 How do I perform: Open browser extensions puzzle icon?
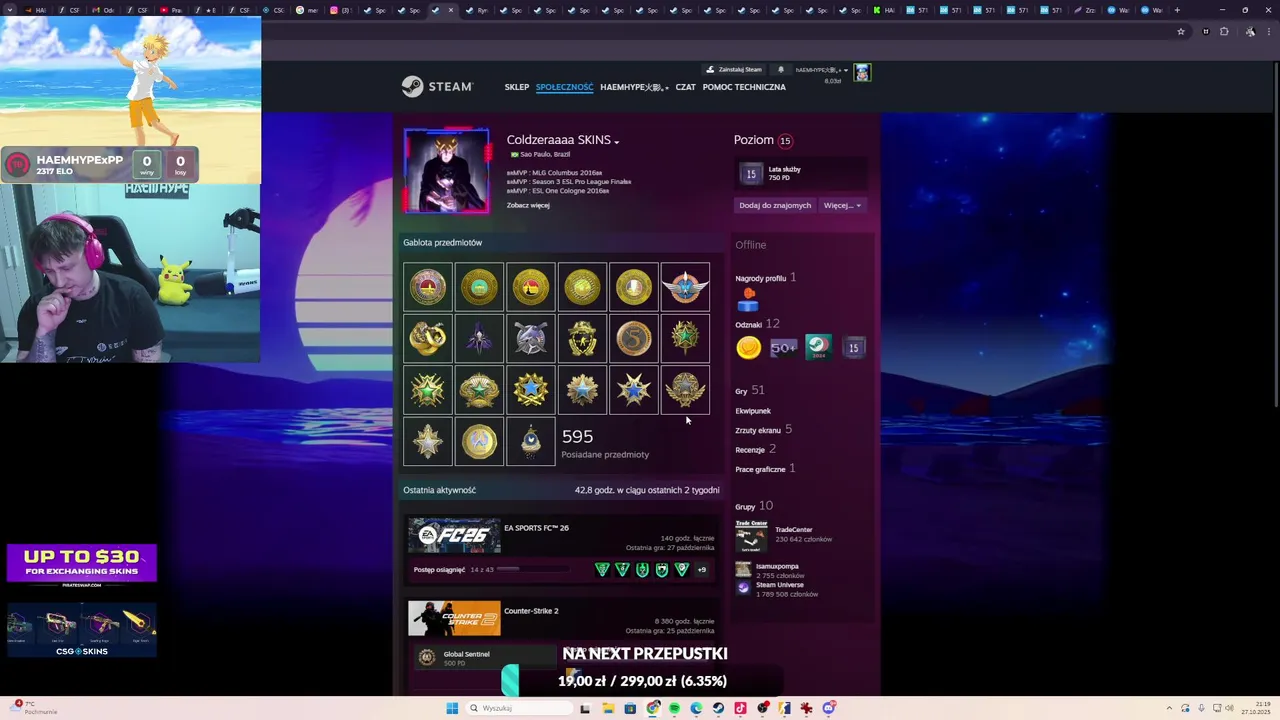[x=1224, y=32]
